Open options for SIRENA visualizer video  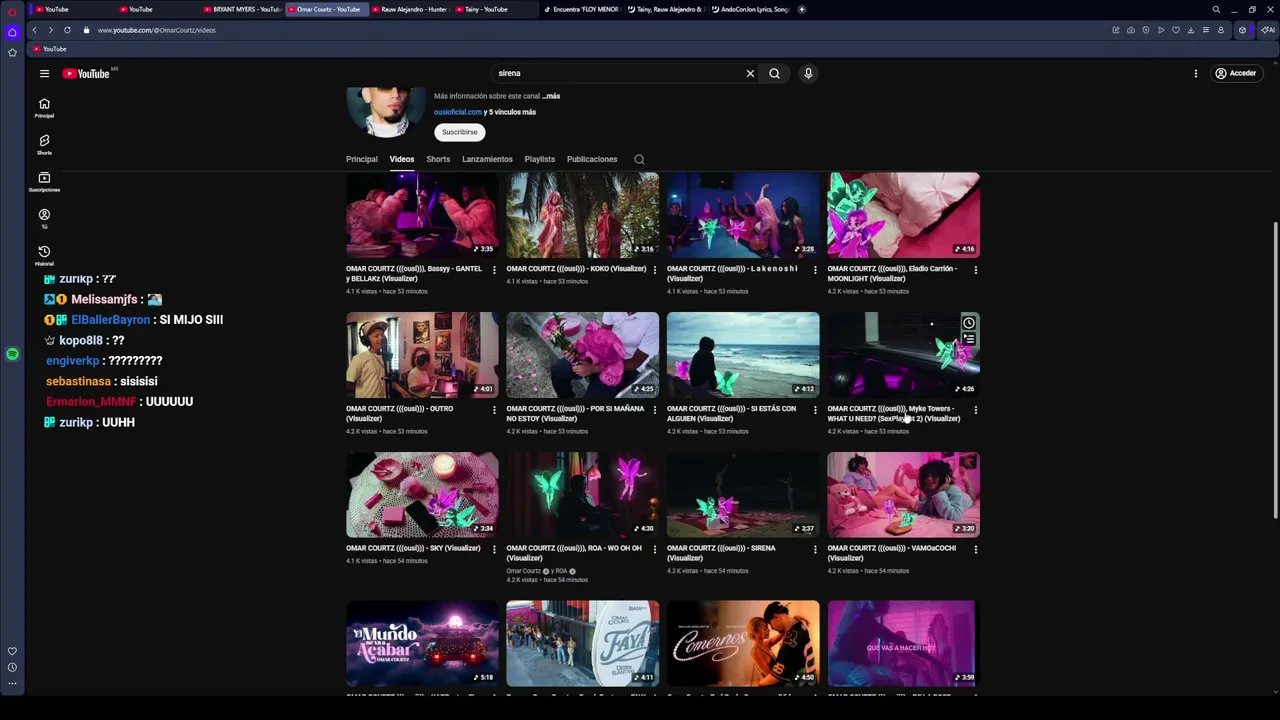[x=815, y=549]
